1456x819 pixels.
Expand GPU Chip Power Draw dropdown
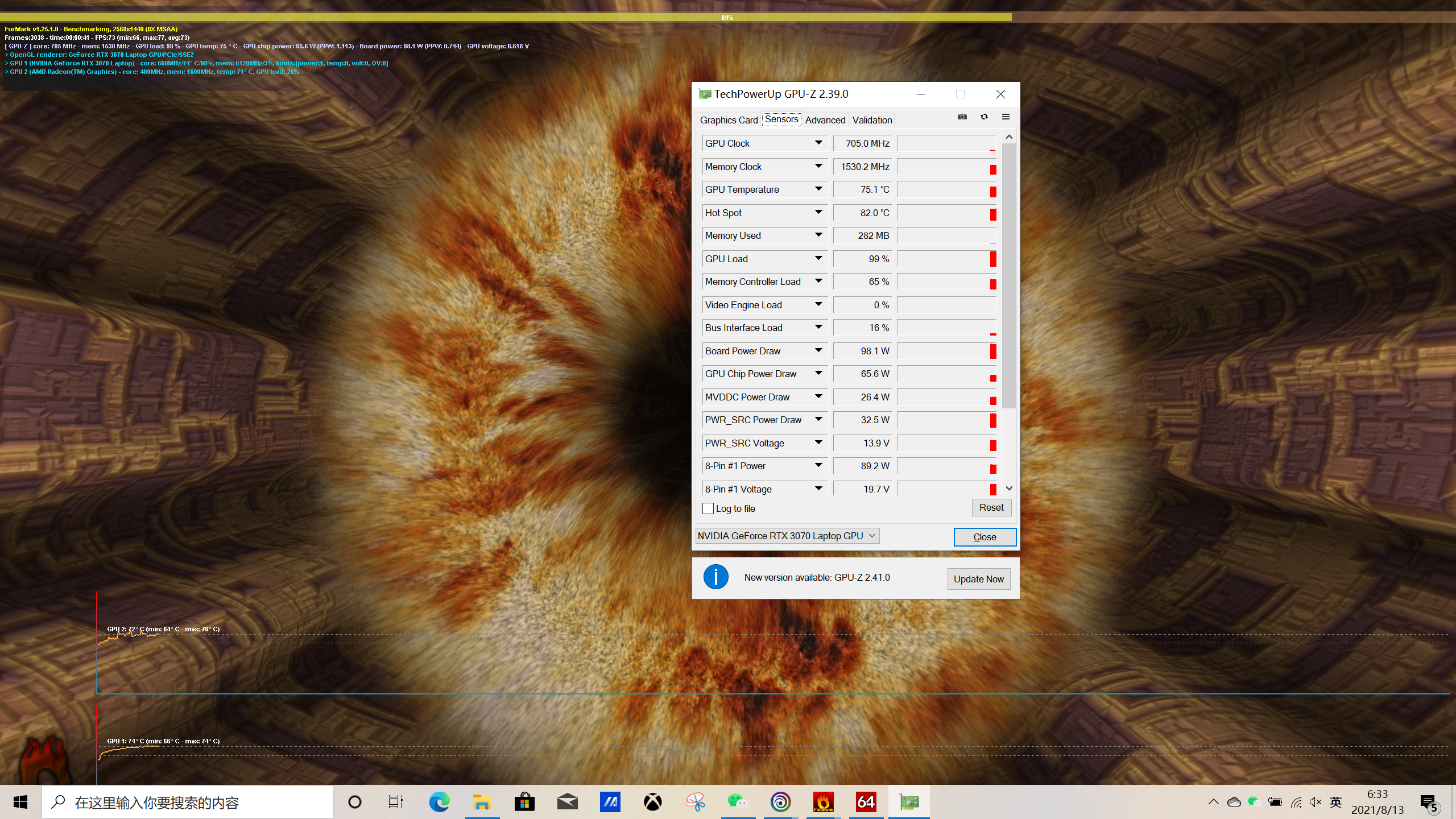tap(818, 374)
